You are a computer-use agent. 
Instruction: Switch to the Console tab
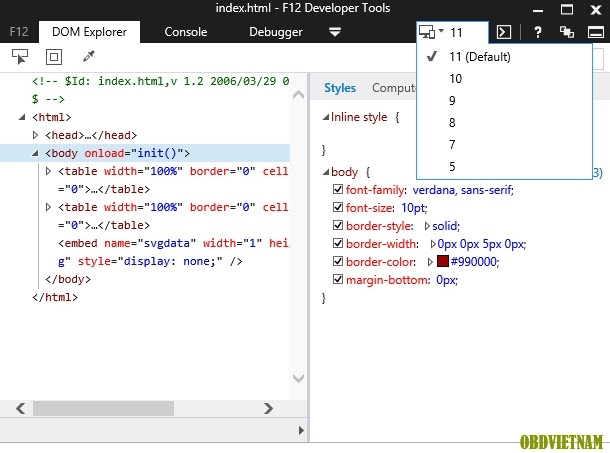pyautogui.click(x=185, y=32)
